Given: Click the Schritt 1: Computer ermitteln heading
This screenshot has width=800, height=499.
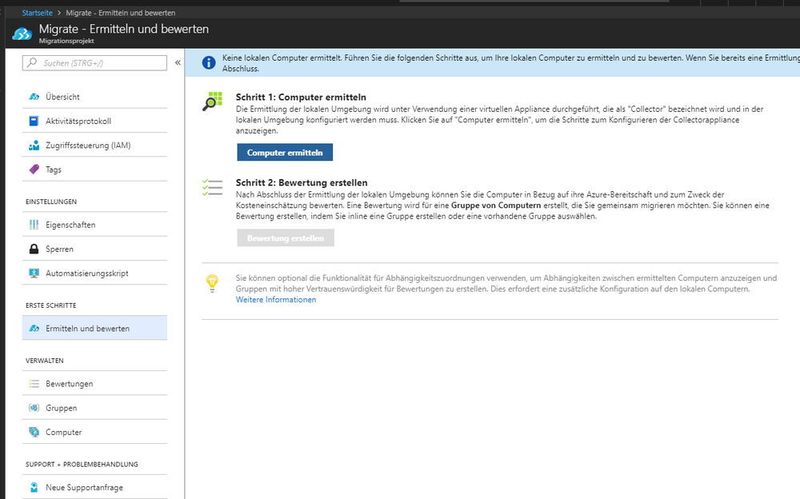Looking at the screenshot, I should coord(301,97).
